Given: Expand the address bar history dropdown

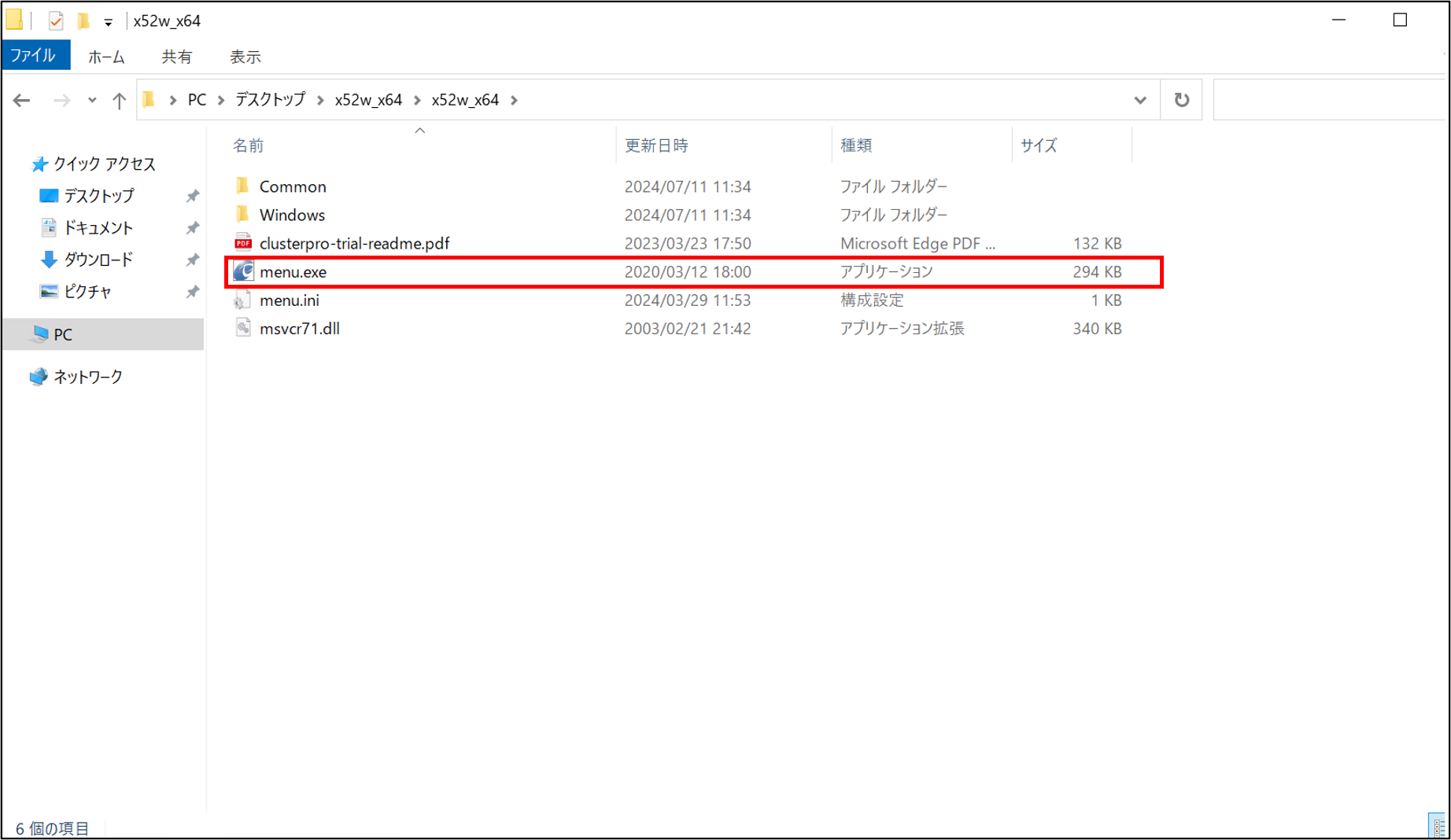Looking at the screenshot, I should [x=1139, y=100].
